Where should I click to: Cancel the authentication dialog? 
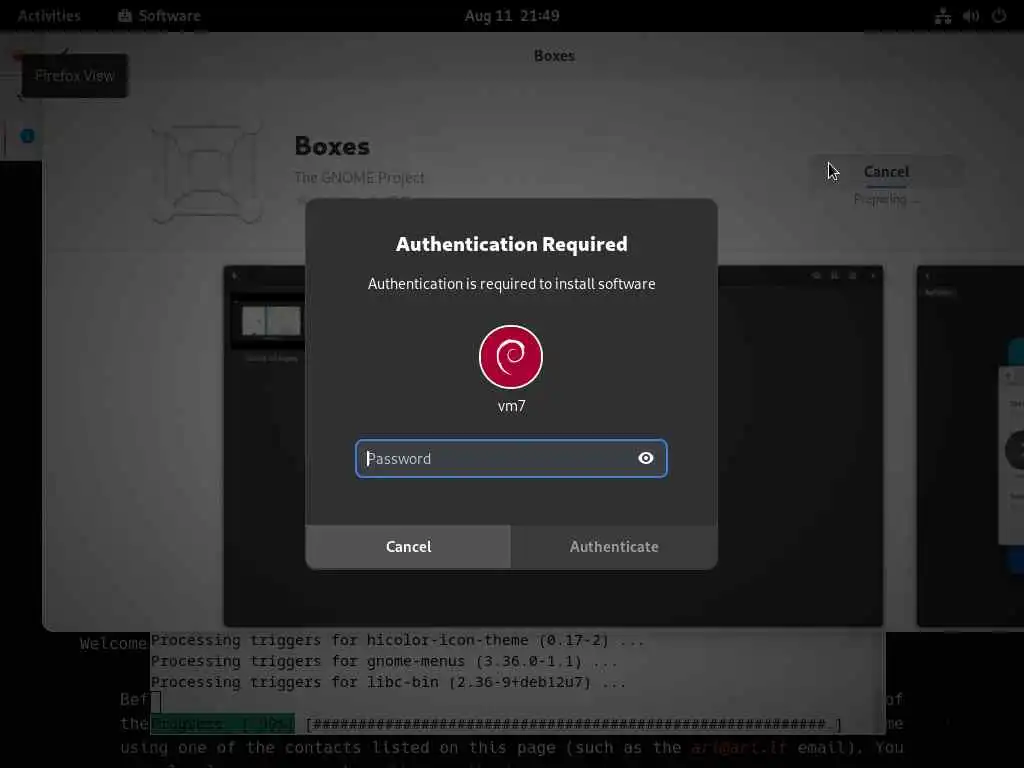(x=408, y=547)
